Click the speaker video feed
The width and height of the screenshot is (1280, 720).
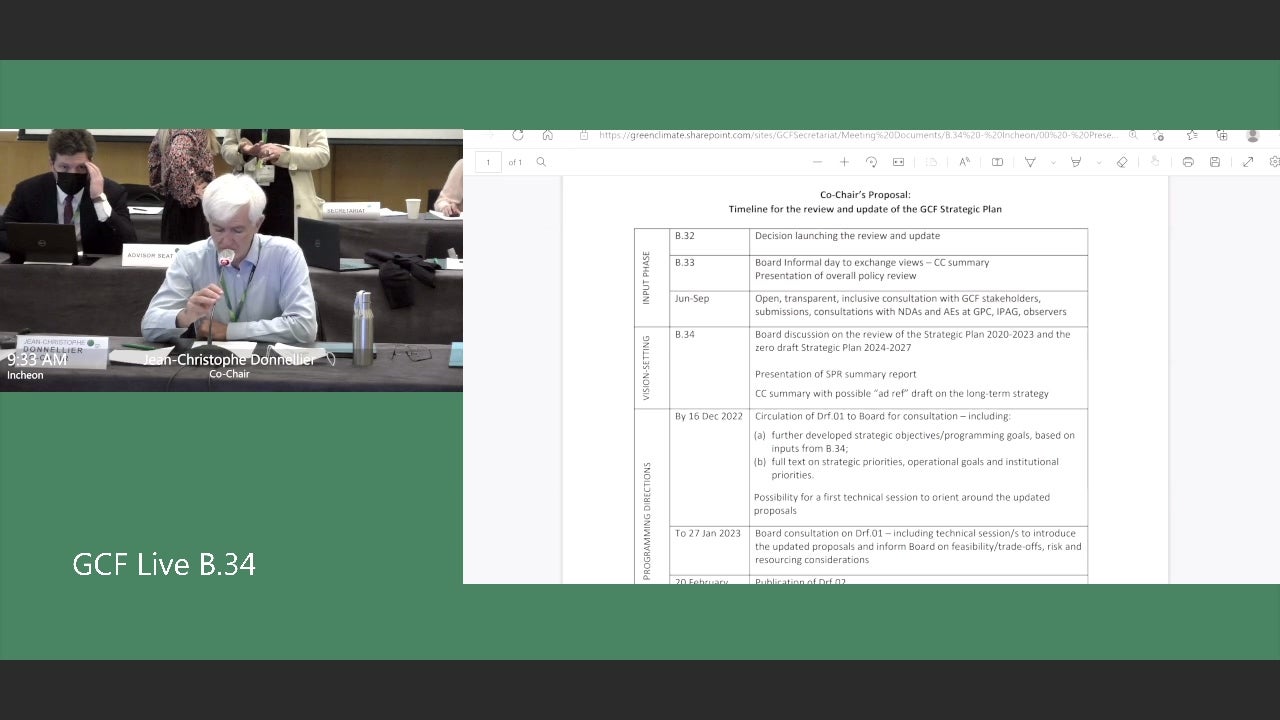(231, 260)
